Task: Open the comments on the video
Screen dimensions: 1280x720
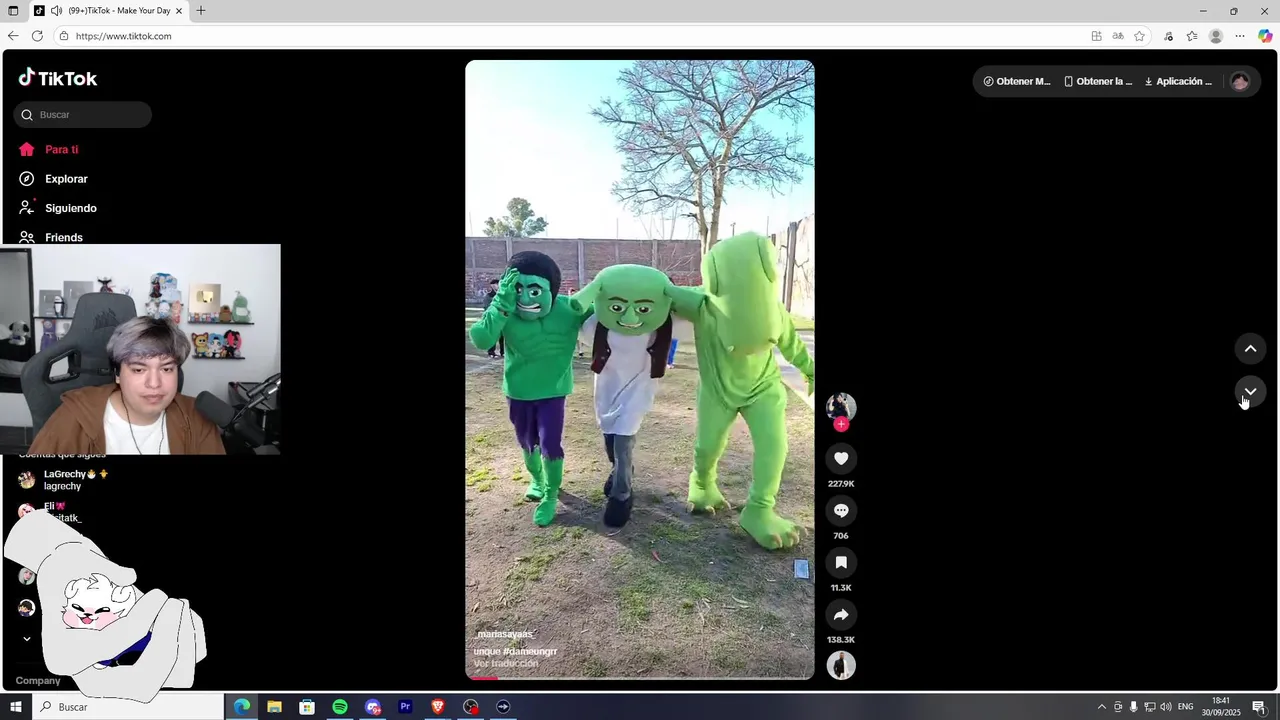Action: tap(841, 510)
